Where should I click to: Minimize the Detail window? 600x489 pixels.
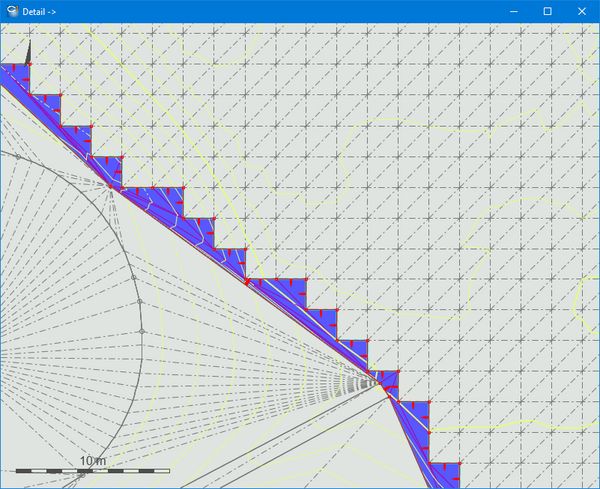tap(514, 11)
